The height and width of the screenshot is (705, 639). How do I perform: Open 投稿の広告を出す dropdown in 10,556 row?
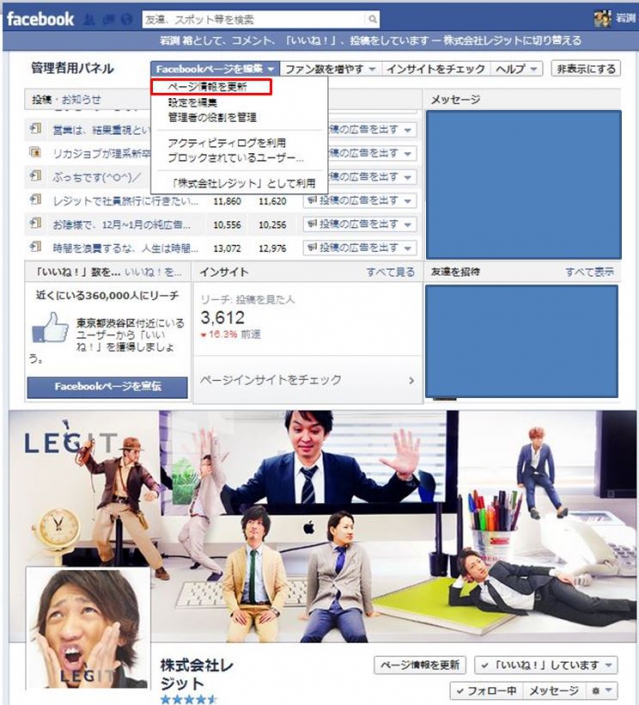tap(360, 224)
